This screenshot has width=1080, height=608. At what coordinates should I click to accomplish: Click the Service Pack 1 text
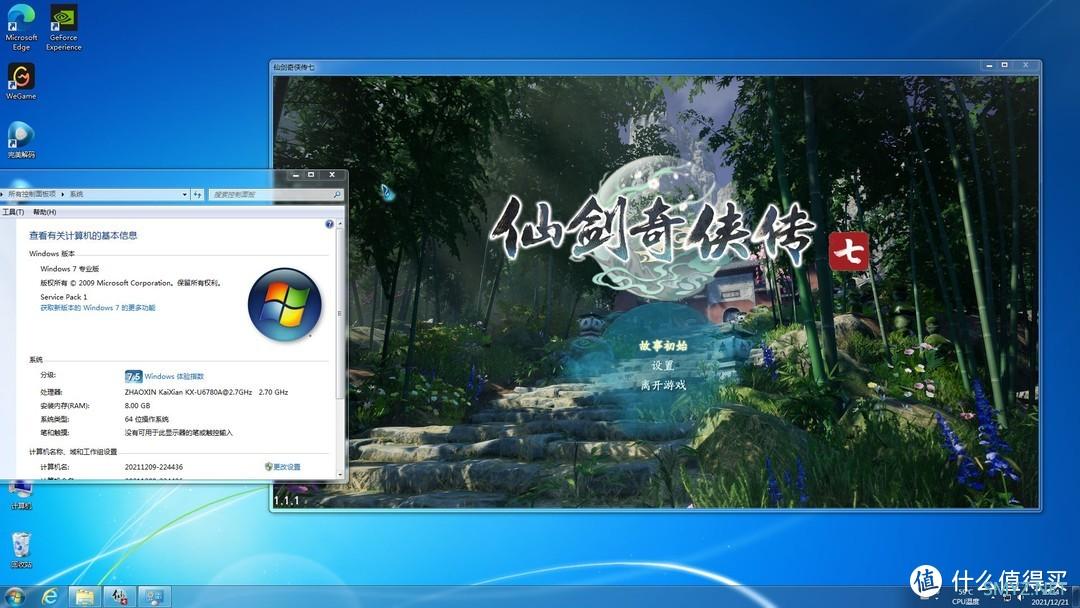click(x=63, y=297)
